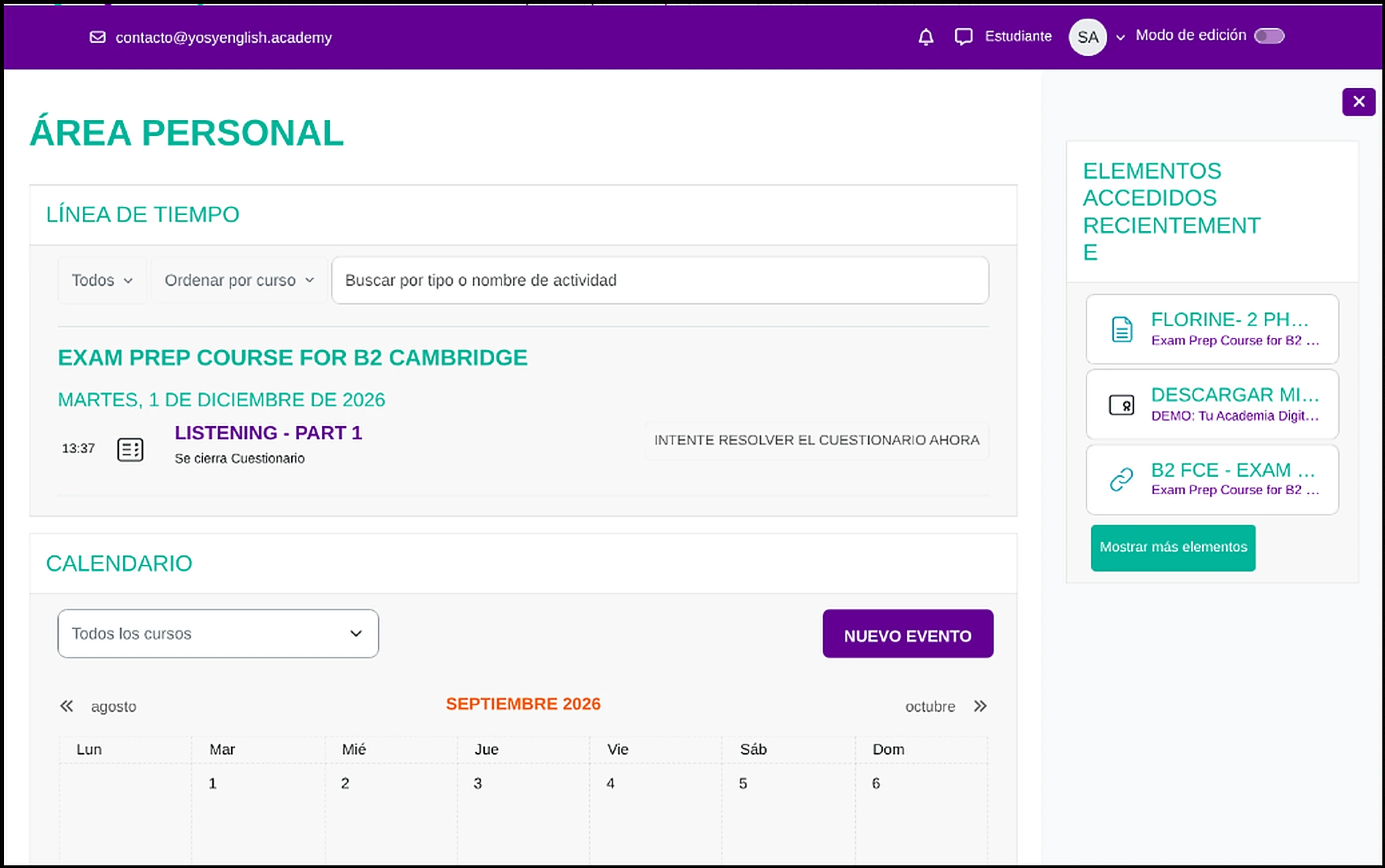Open EXAM PREP COURSE FOR B2 CAMBRIDGE
Viewport: 1385px width, 868px height.
pyautogui.click(x=292, y=358)
